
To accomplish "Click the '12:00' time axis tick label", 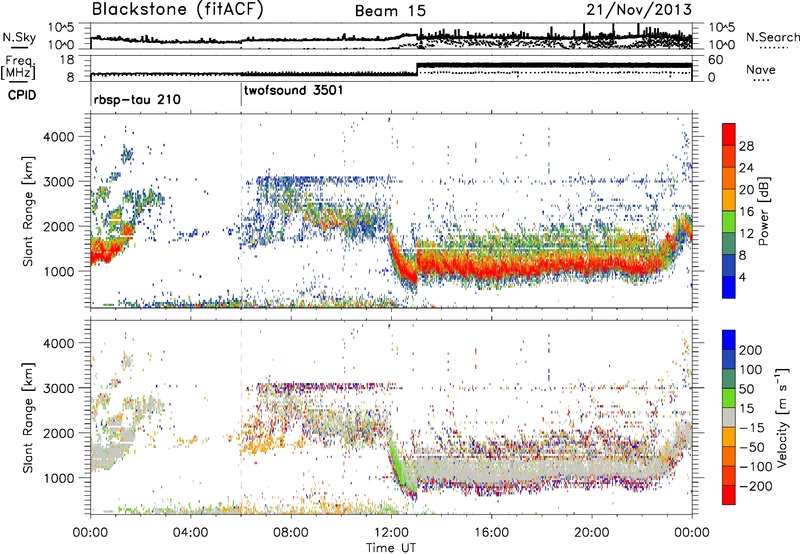I will tap(391, 533).
